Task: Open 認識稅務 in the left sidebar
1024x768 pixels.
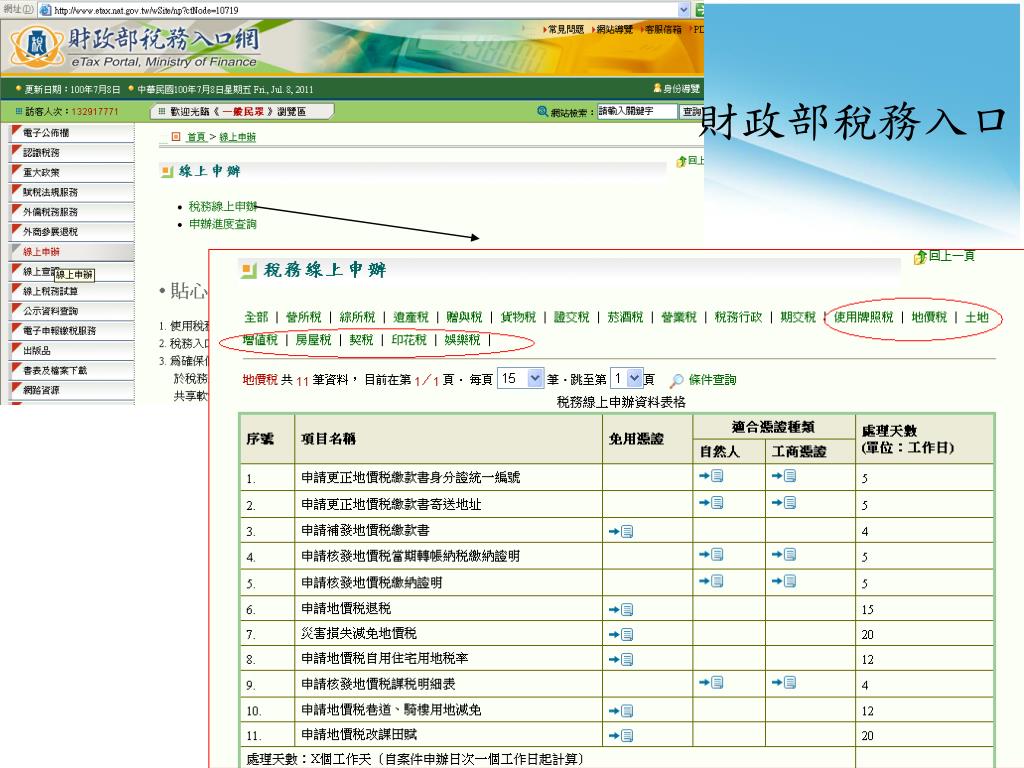Action: [71, 152]
